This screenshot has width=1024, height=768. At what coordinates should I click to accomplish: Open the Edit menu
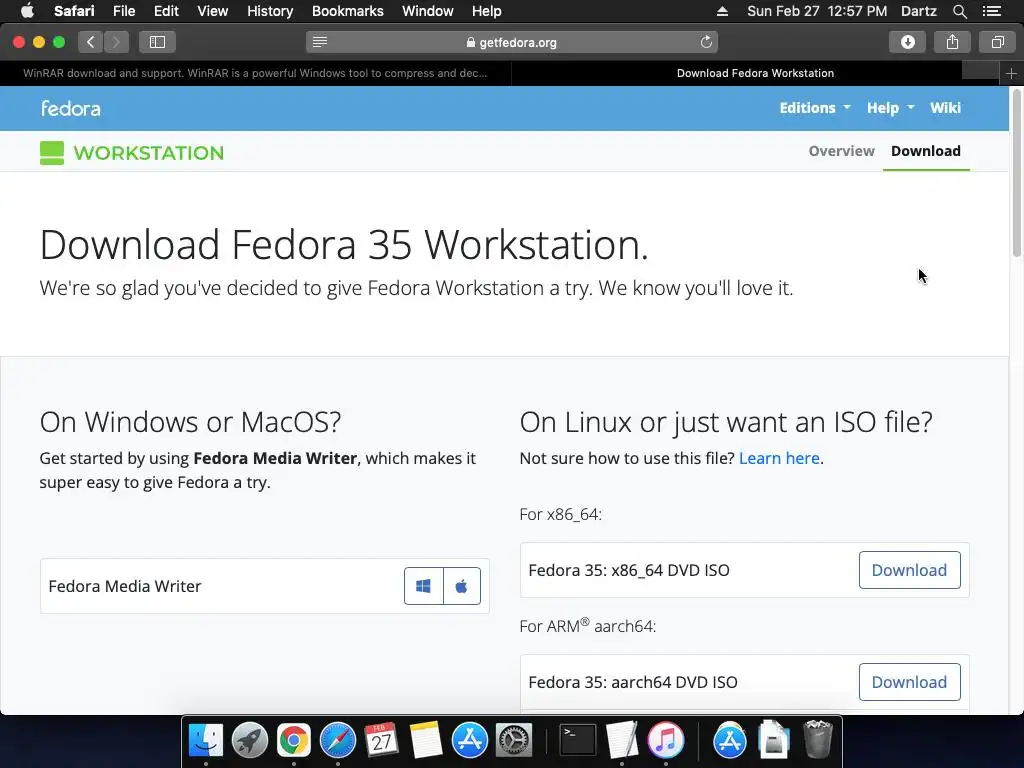coord(166,11)
